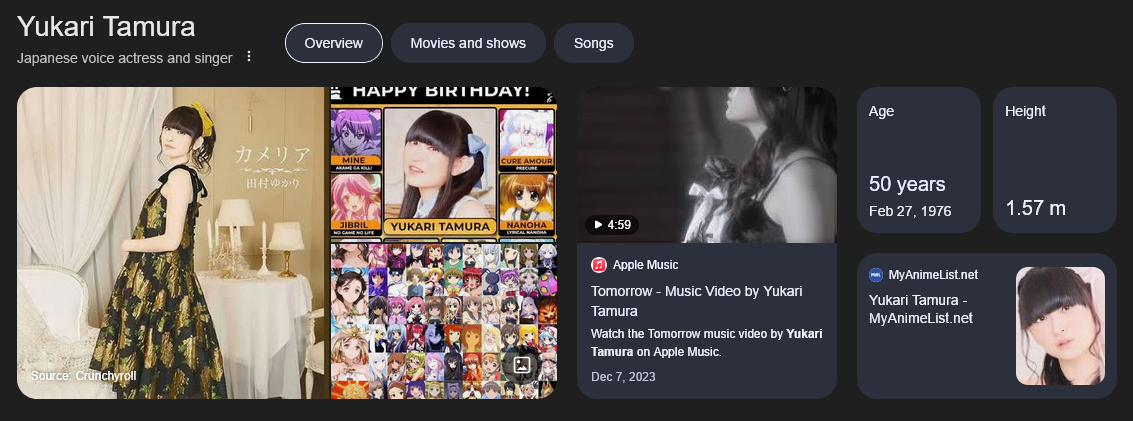The height and width of the screenshot is (421, 1133).
Task: Click the Yukari Tamura title heading
Action: pyautogui.click(x=106, y=27)
